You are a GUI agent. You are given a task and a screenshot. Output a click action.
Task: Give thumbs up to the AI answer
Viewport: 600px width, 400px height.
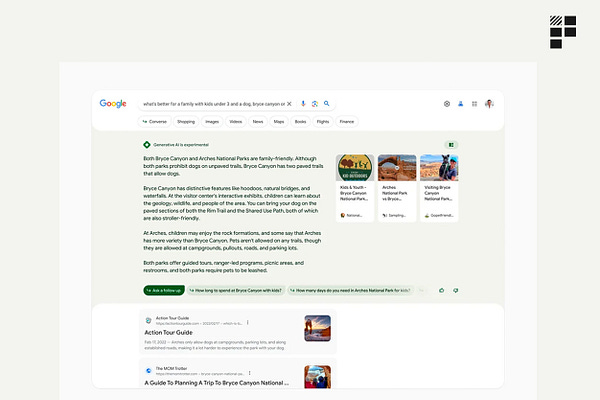442,291
